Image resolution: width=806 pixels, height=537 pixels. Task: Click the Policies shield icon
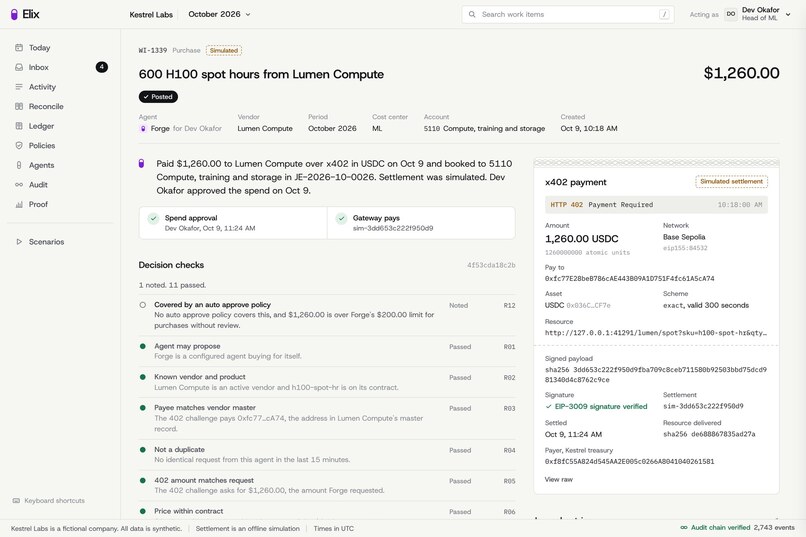[x=19, y=145]
